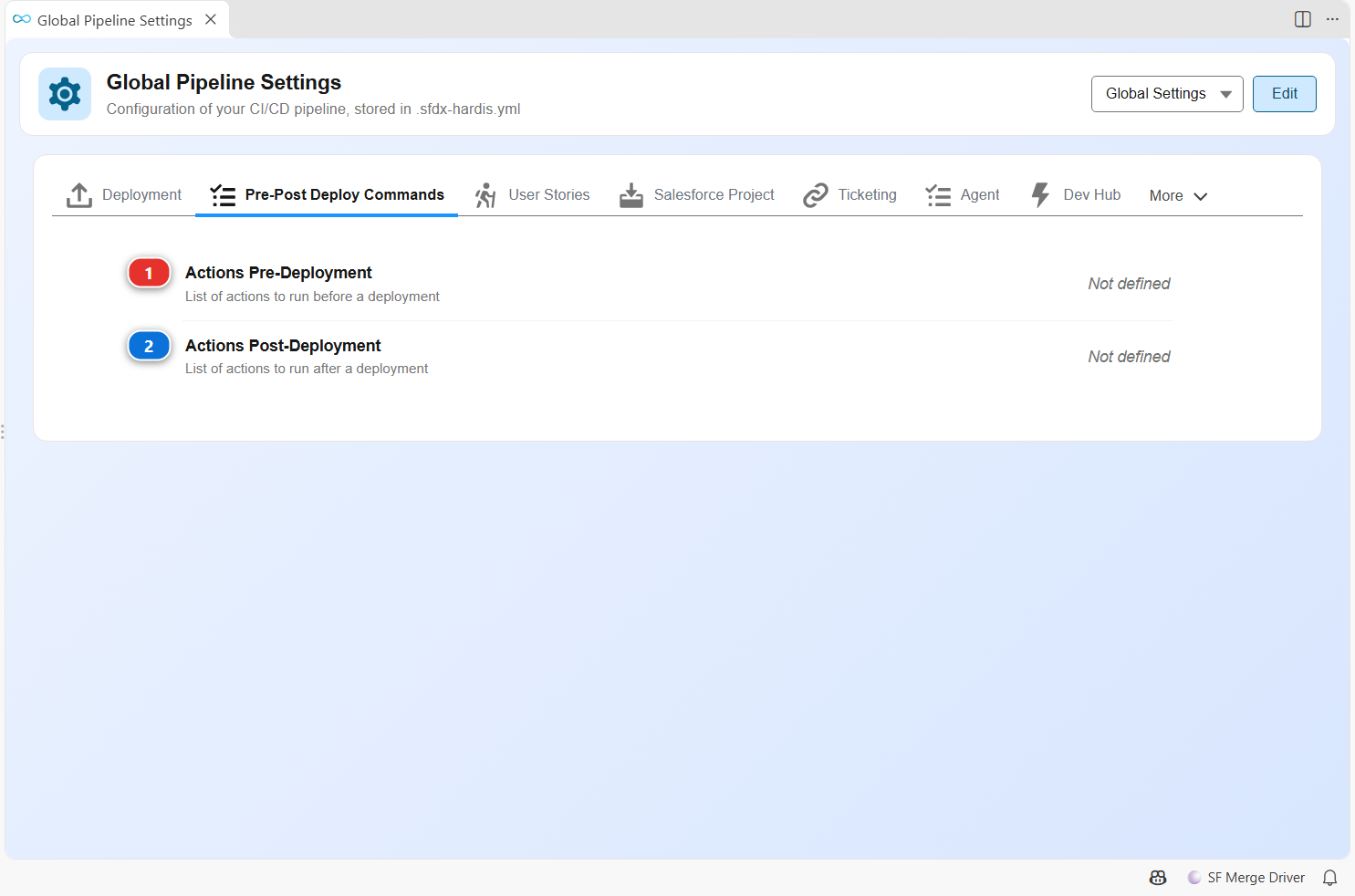Screen dimensions: 1355x896
Task: Go to the Salesforce Project tab
Action: coord(697,195)
